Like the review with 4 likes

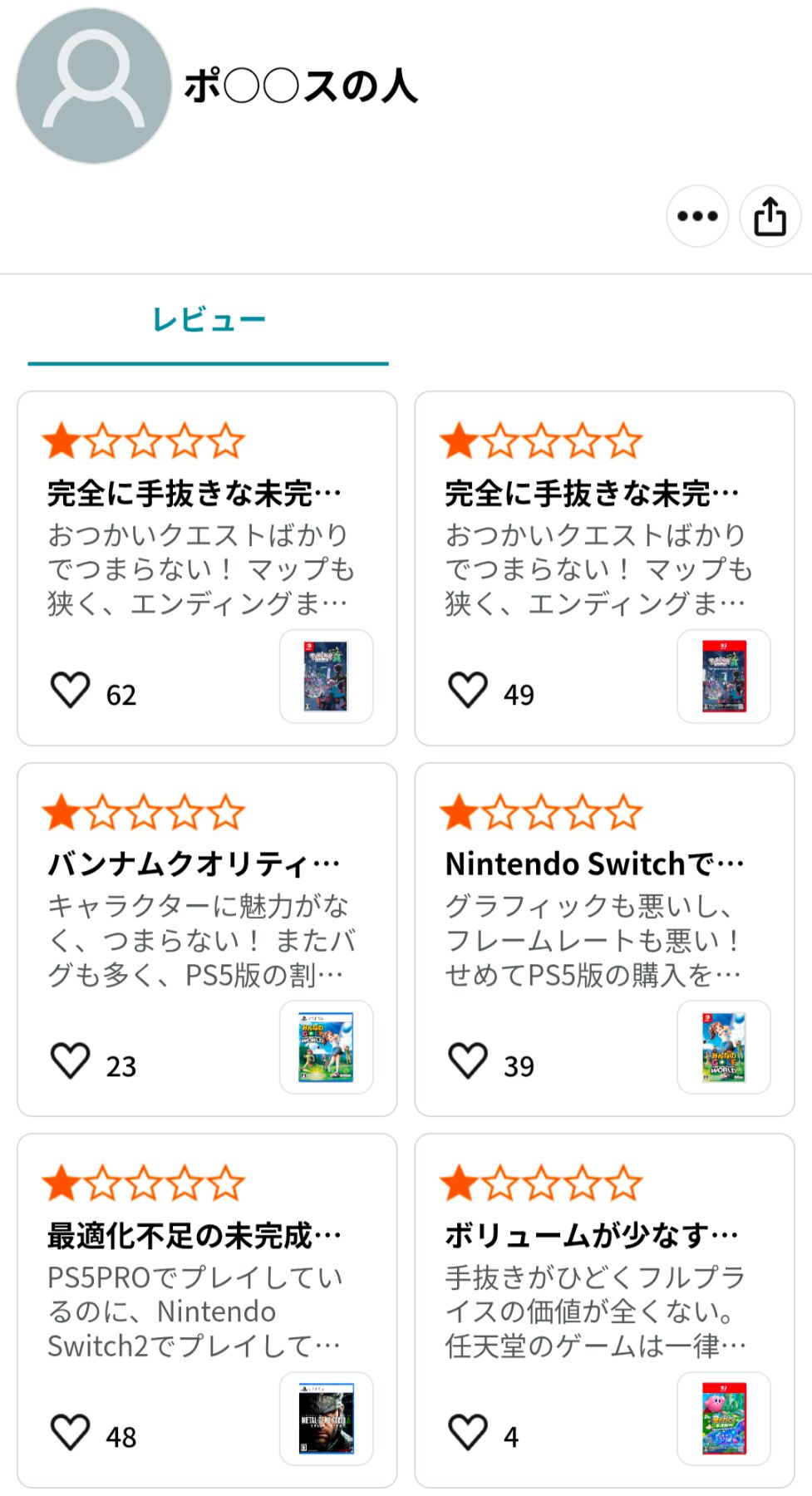tap(468, 1432)
